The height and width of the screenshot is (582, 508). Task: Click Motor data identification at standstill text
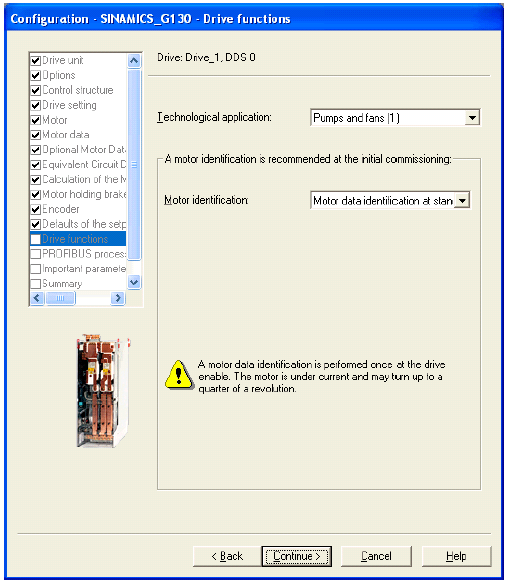[383, 201]
